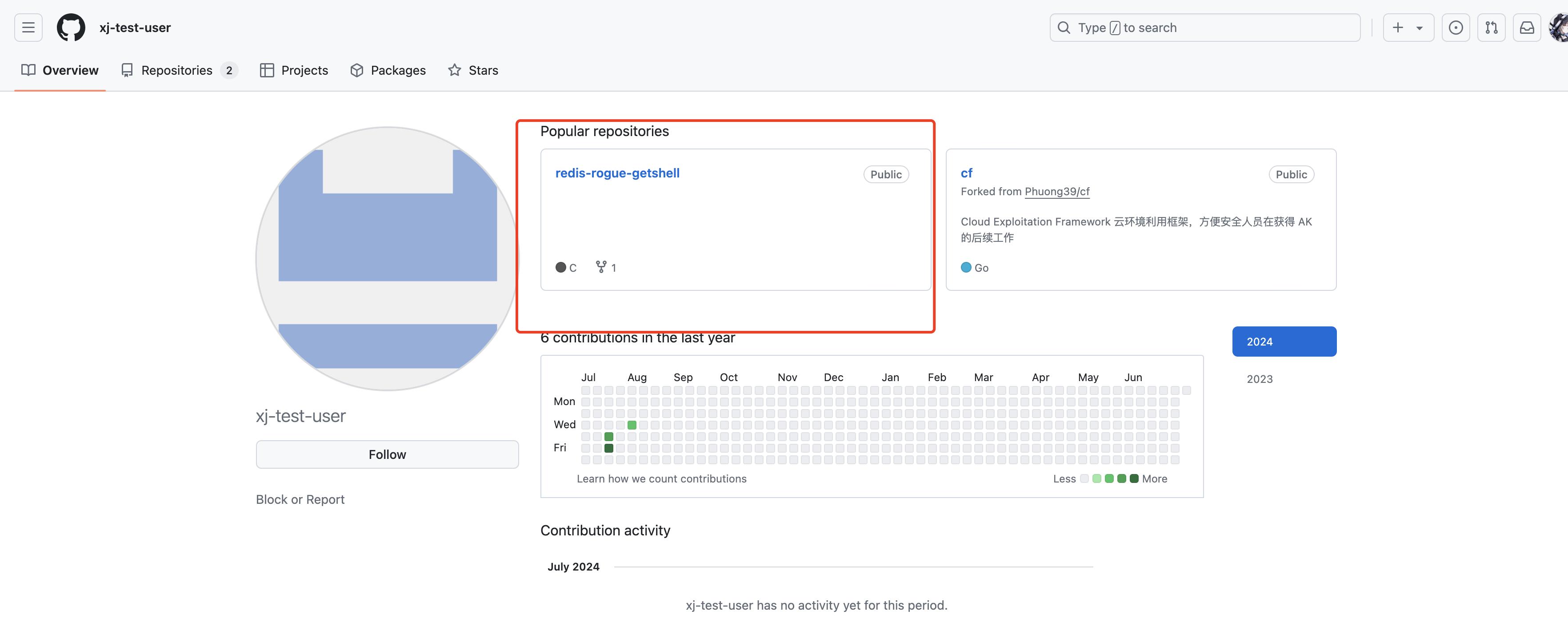Click the fork count icon on redis-rogue-getshell
The image size is (1568, 627).
tap(601, 267)
